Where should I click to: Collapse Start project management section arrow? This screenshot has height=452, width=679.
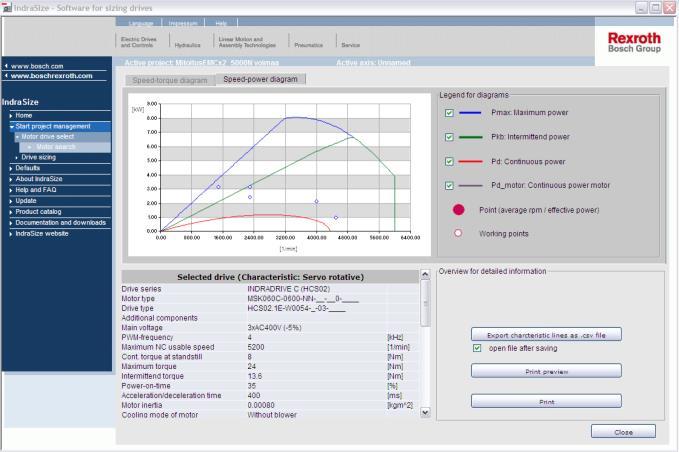[x=11, y=127]
